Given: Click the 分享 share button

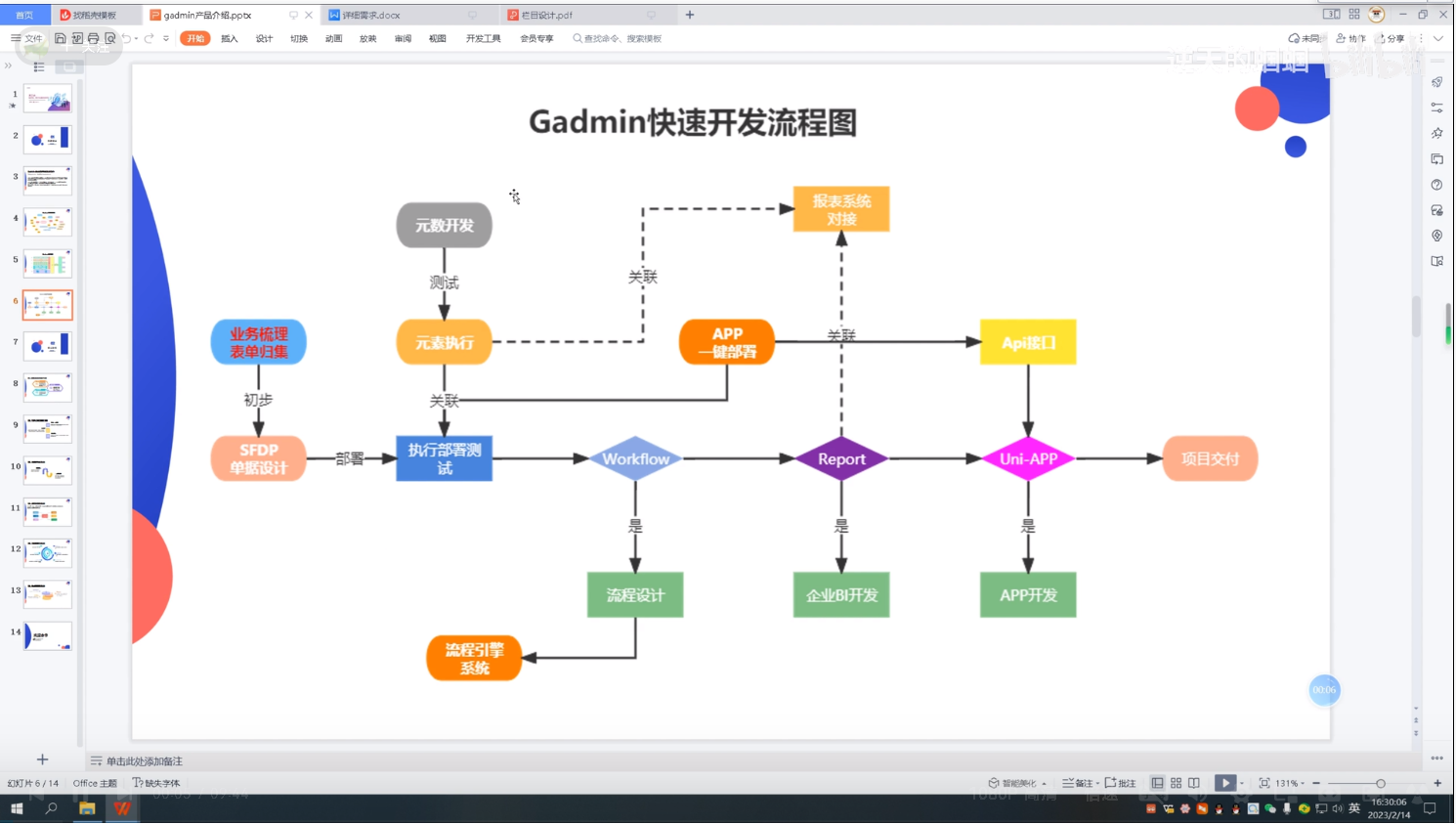Looking at the screenshot, I should coord(1392,38).
